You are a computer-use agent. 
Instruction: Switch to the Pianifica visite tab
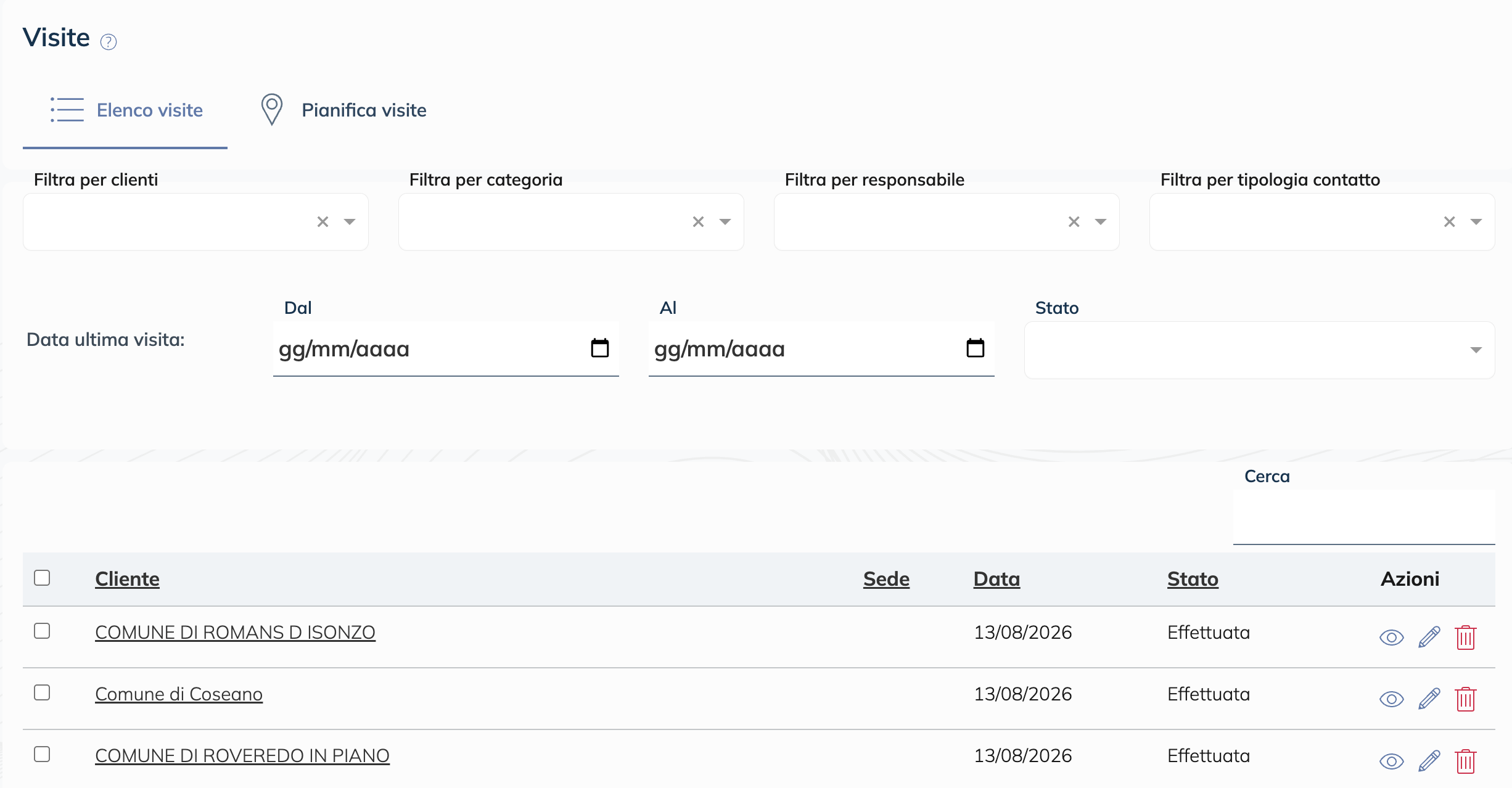343,110
